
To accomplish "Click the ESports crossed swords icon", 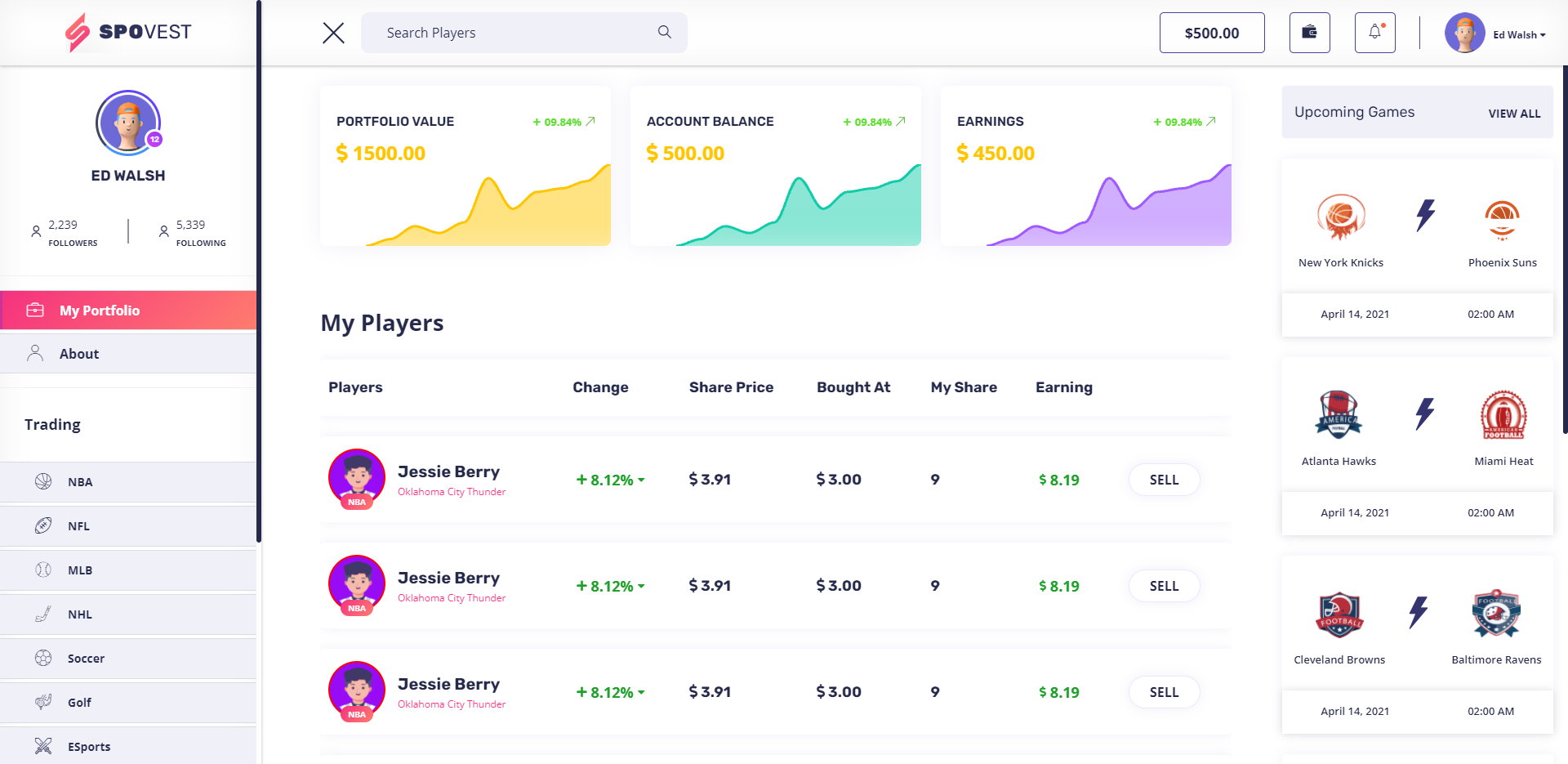I will point(43,745).
